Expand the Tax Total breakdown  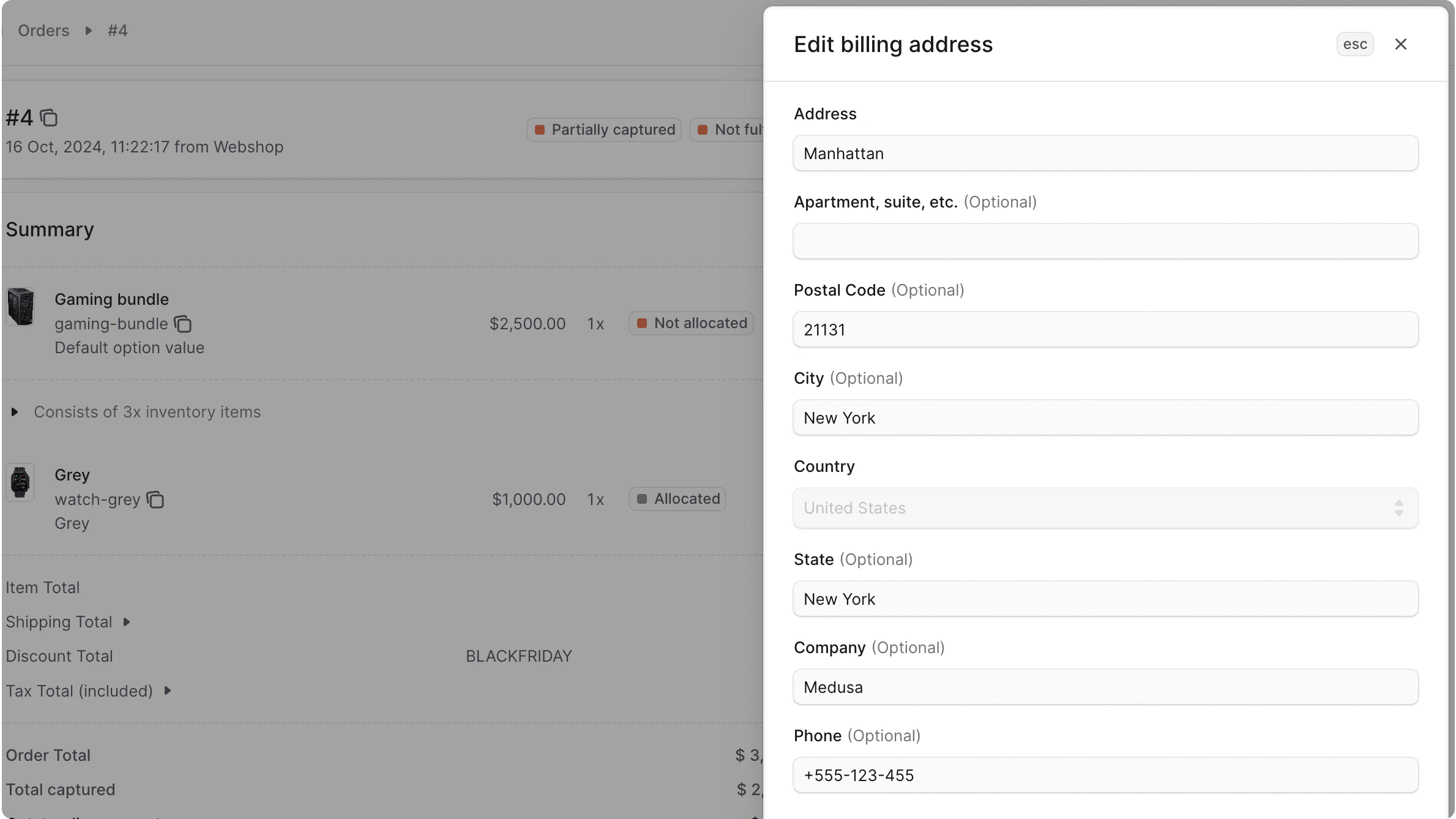click(x=168, y=690)
